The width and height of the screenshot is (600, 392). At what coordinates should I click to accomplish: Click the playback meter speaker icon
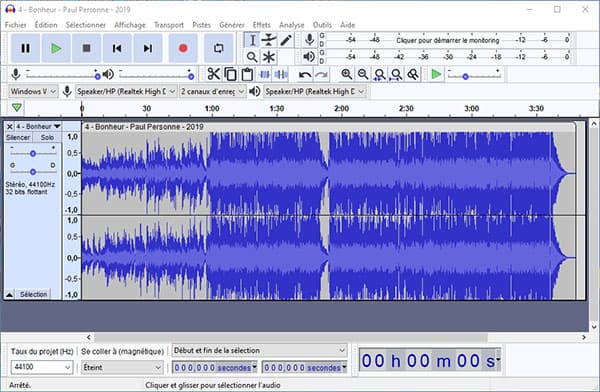point(308,57)
